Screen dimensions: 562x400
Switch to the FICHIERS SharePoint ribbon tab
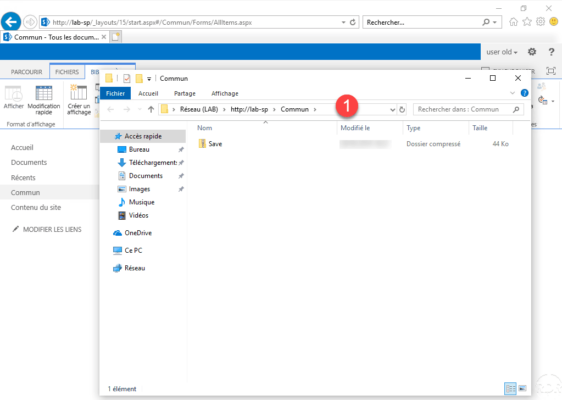(67, 72)
